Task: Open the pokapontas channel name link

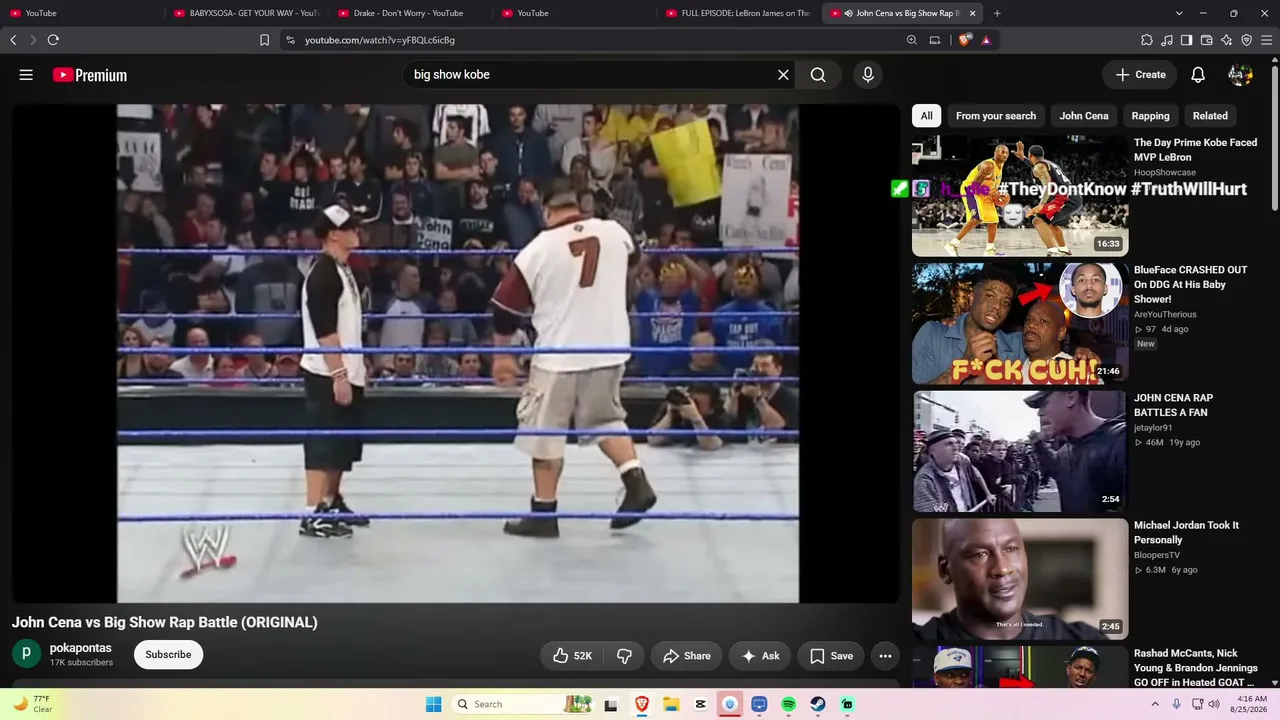Action: pyautogui.click(x=81, y=648)
